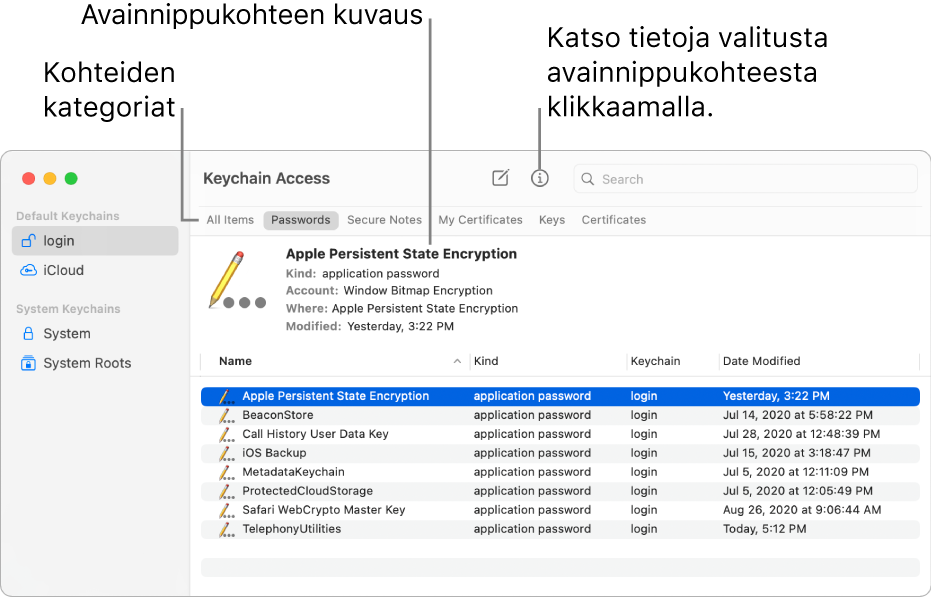
Task: Click the magnifier icon in search field
Action: pos(587,179)
